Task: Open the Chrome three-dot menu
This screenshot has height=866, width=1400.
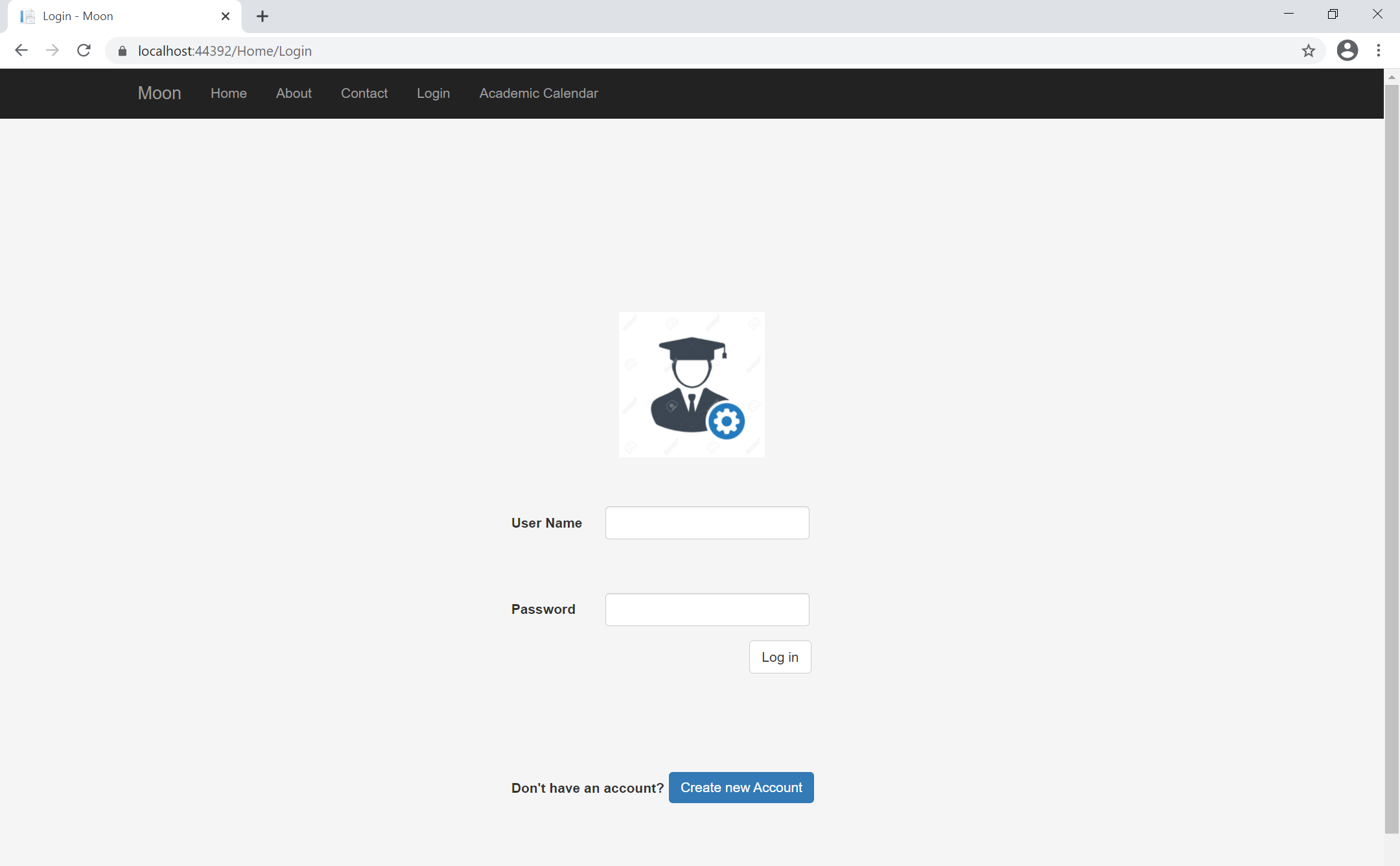Action: 1379,51
